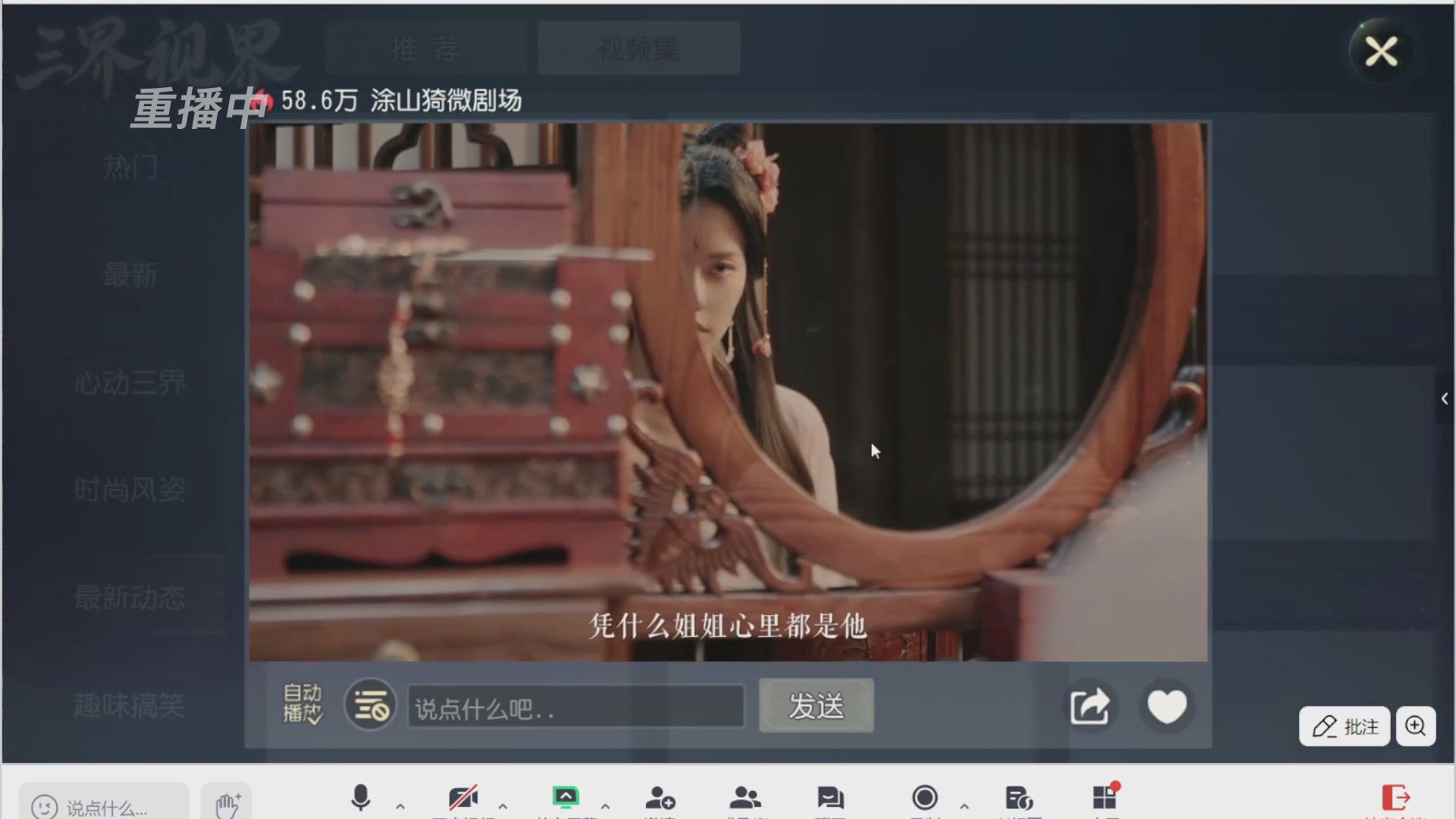The width and height of the screenshot is (1456, 819).
Task: Open the invite participants icon
Action: coord(660,798)
